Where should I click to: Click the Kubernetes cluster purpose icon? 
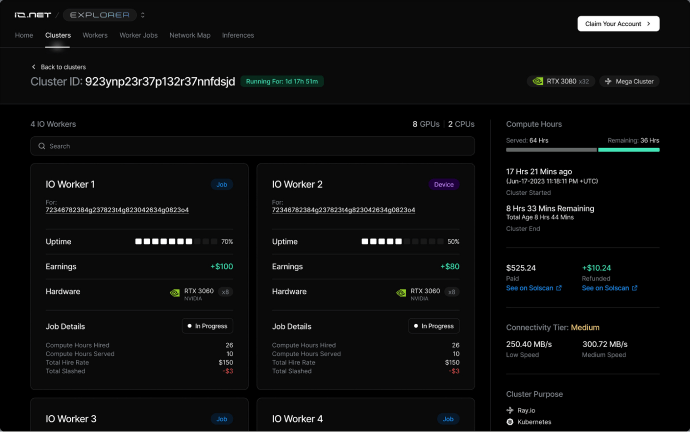[x=511, y=423]
